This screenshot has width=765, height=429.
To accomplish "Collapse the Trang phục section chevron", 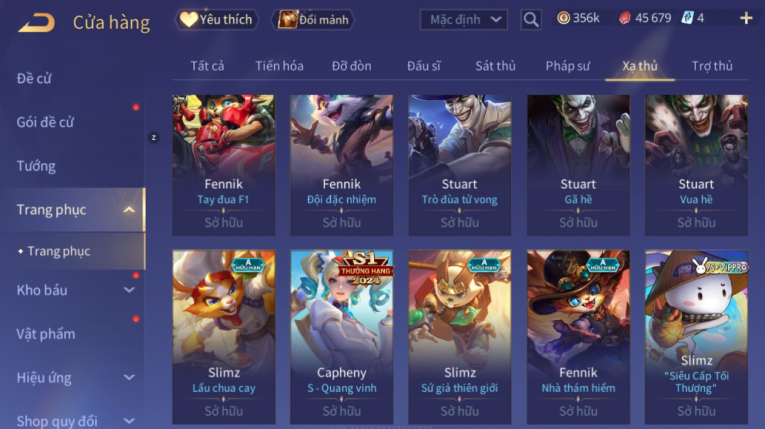I will [129, 210].
